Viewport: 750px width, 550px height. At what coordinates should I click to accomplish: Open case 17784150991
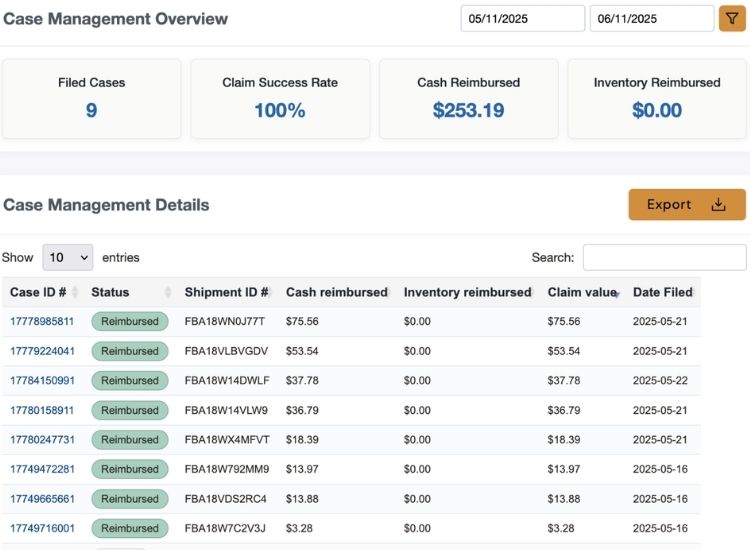pyautogui.click(x=42, y=381)
